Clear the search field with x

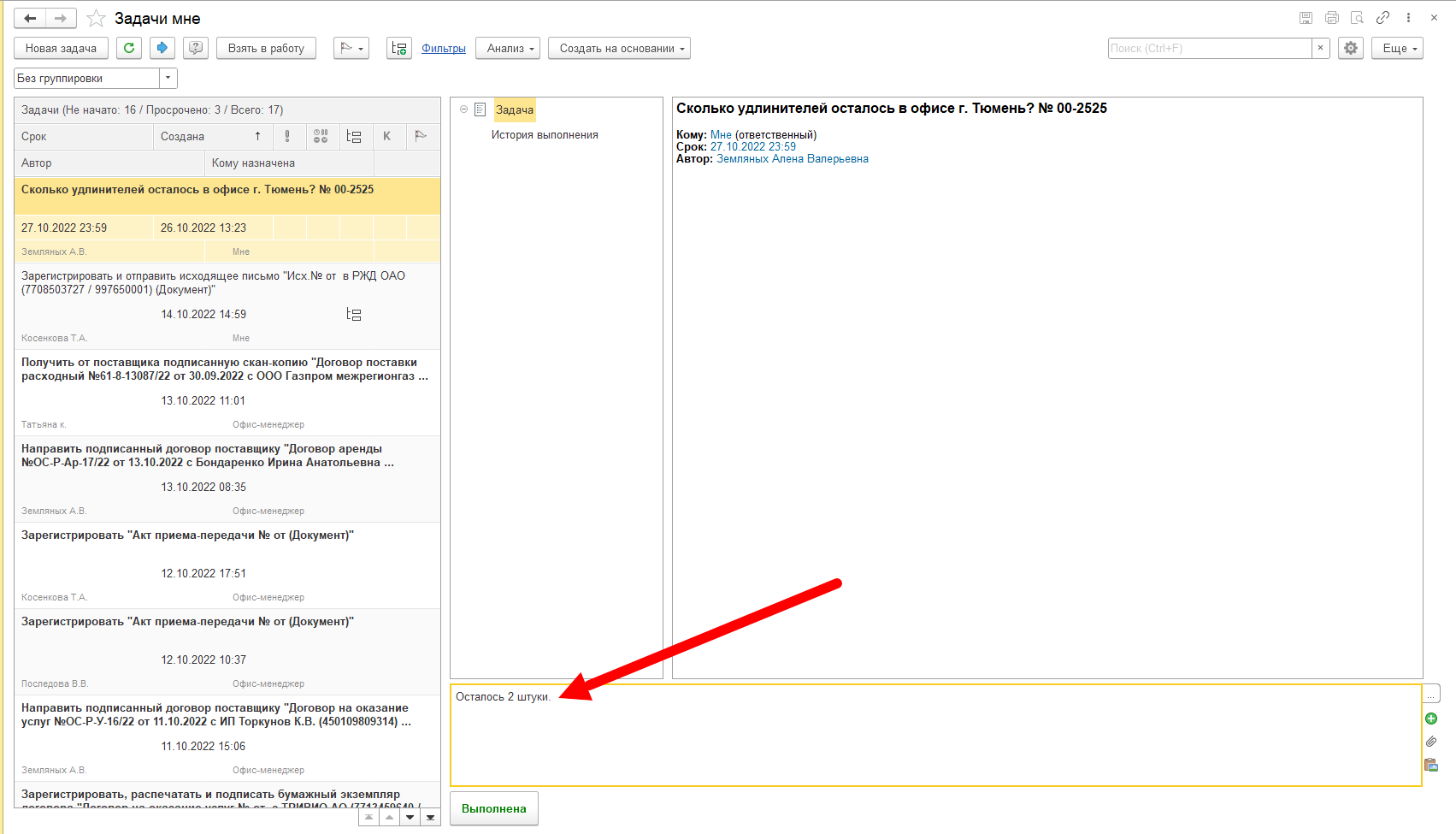click(1320, 48)
